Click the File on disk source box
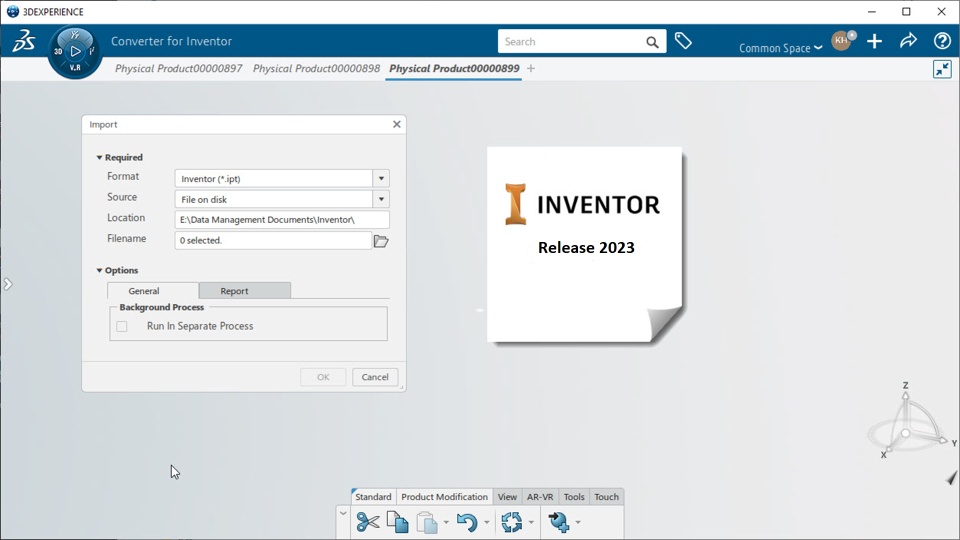 tap(274, 199)
